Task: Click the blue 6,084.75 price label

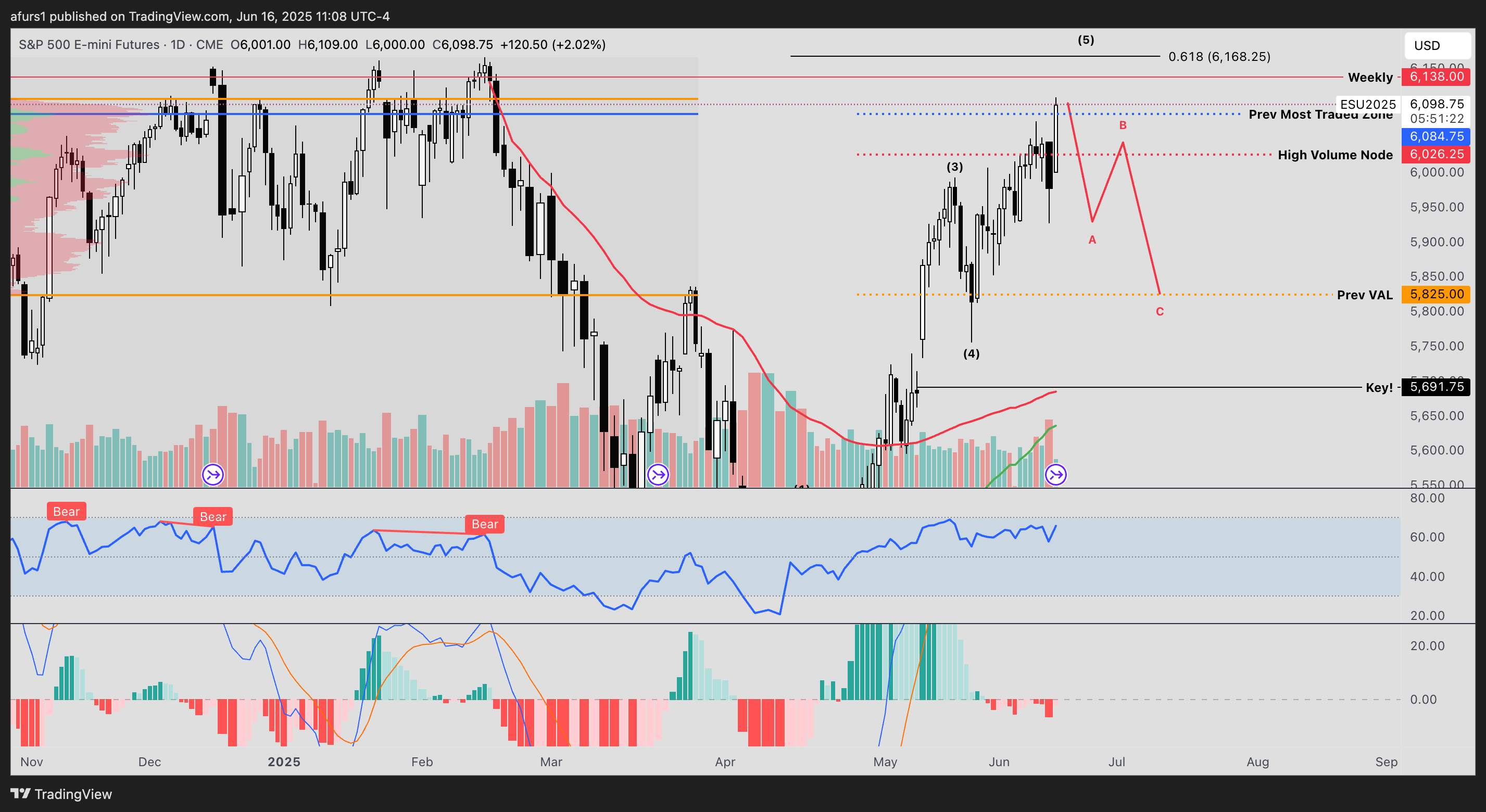Action: click(1437, 137)
